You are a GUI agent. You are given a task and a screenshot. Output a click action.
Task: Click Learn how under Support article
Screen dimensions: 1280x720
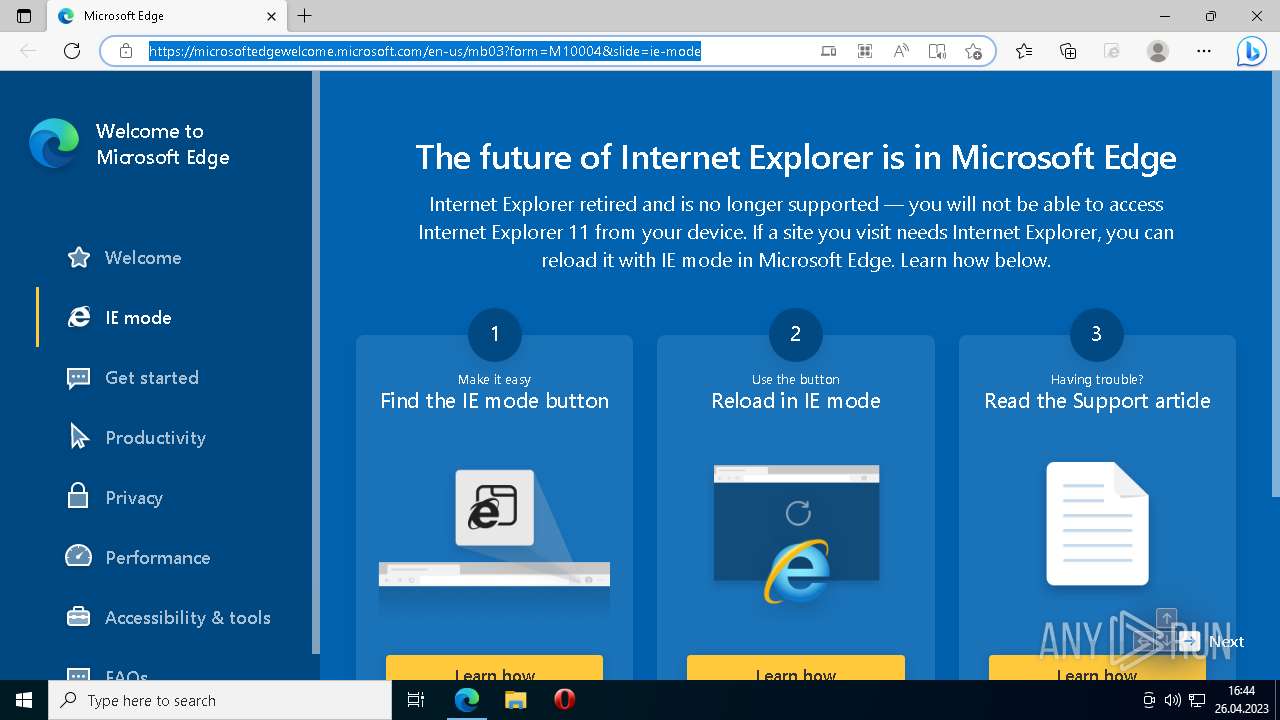[x=1097, y=668]
